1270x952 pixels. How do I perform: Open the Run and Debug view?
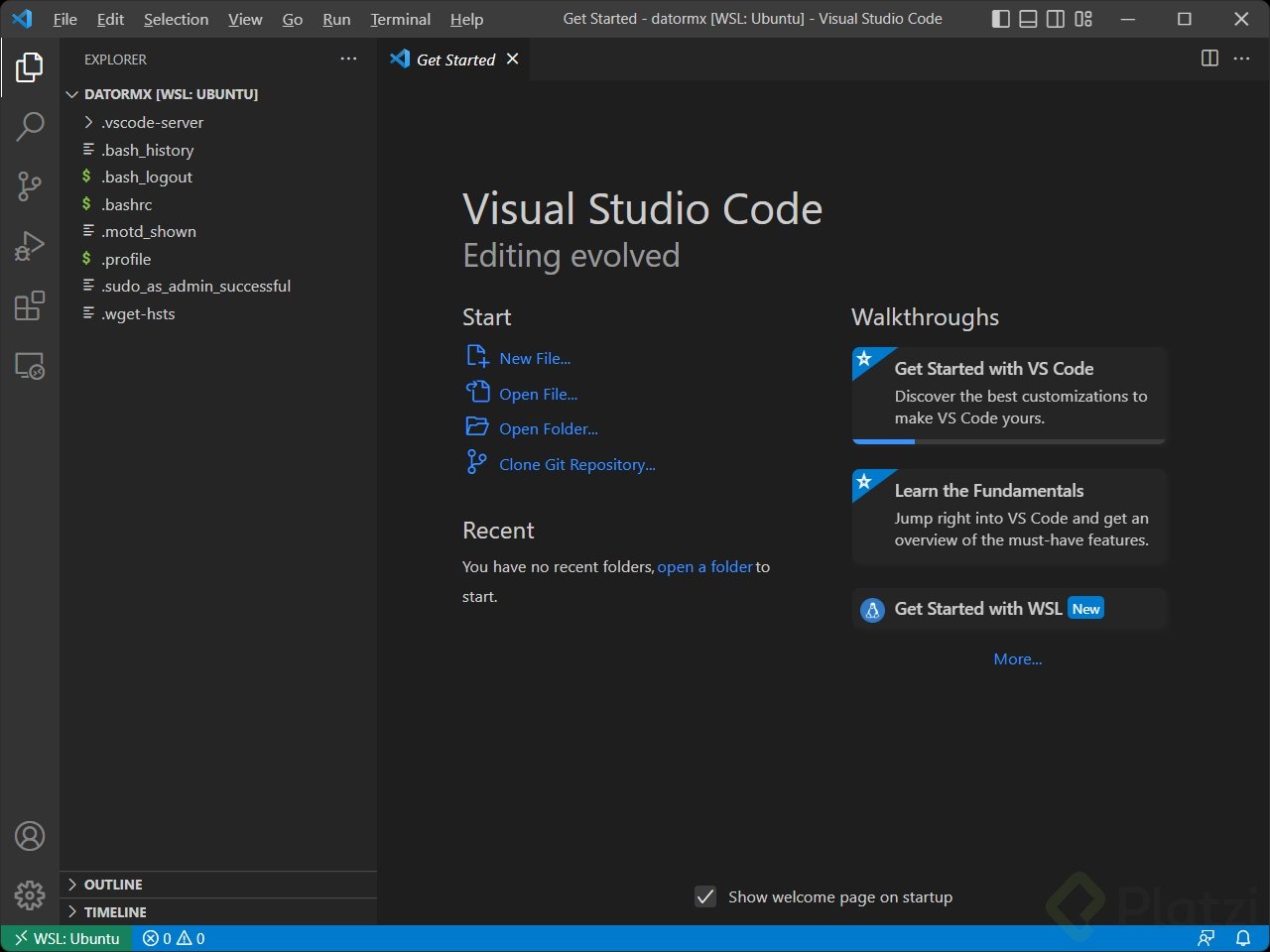(30, 245)
